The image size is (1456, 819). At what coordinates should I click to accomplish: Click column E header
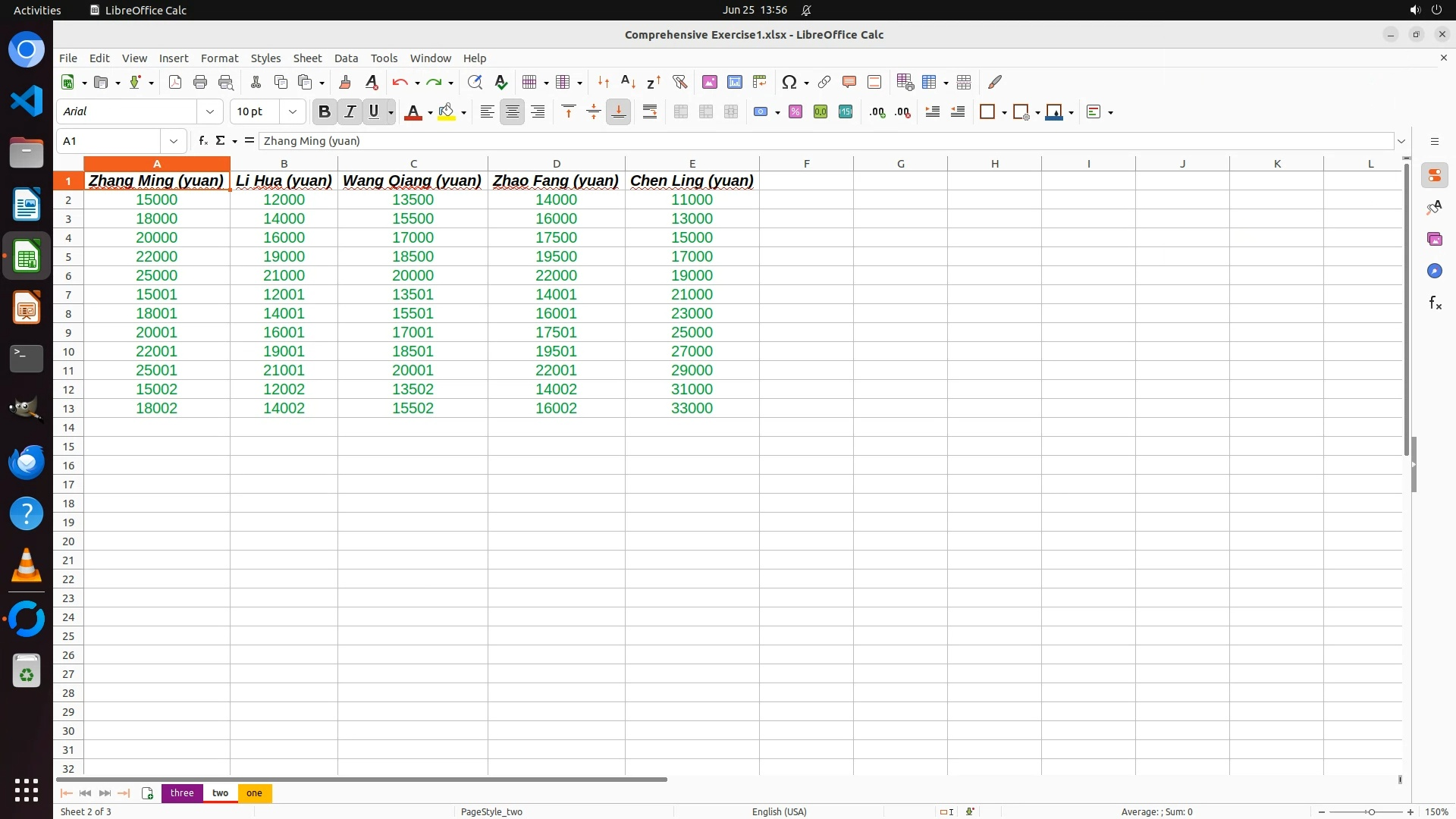(x=692, y=163)
